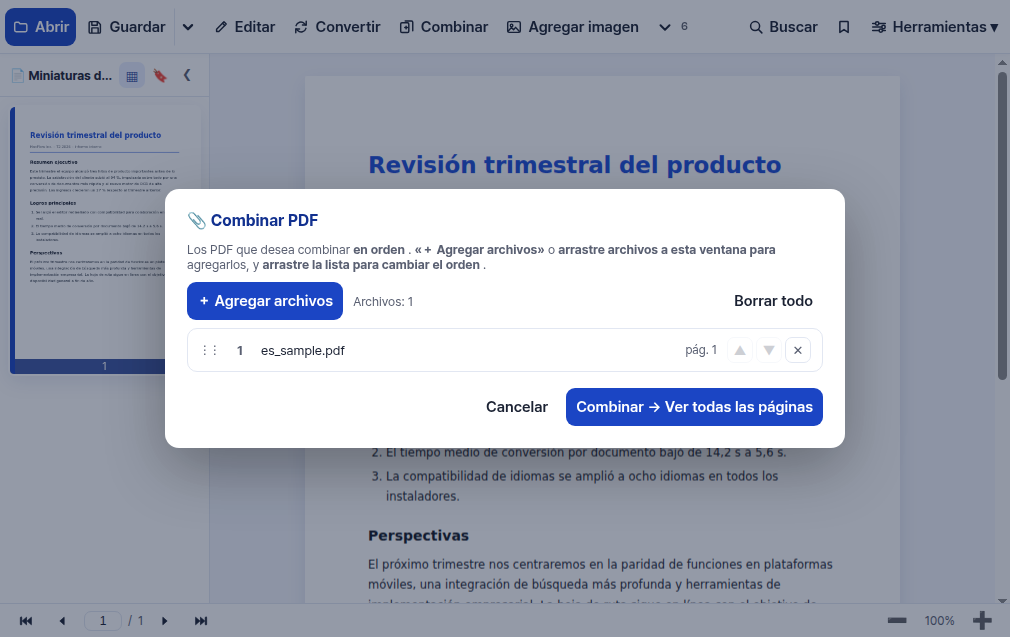Move es_sample.pdf up with the arrow
This screenshot has width=1010, height=637.
[740, 350]
